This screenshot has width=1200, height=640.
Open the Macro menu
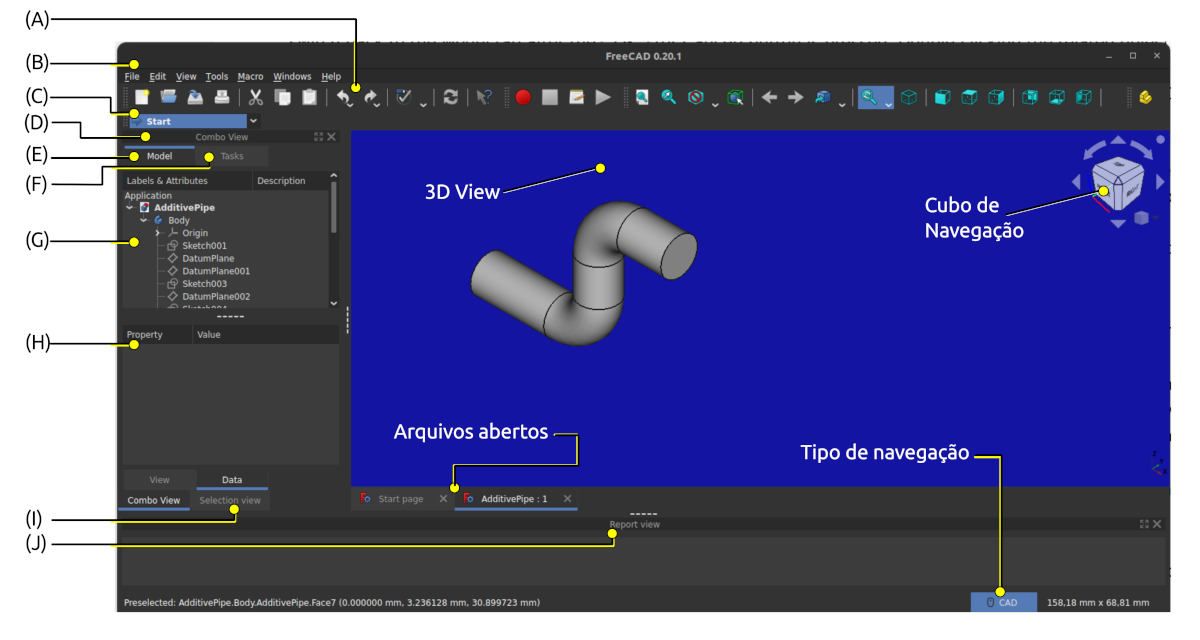250,76
